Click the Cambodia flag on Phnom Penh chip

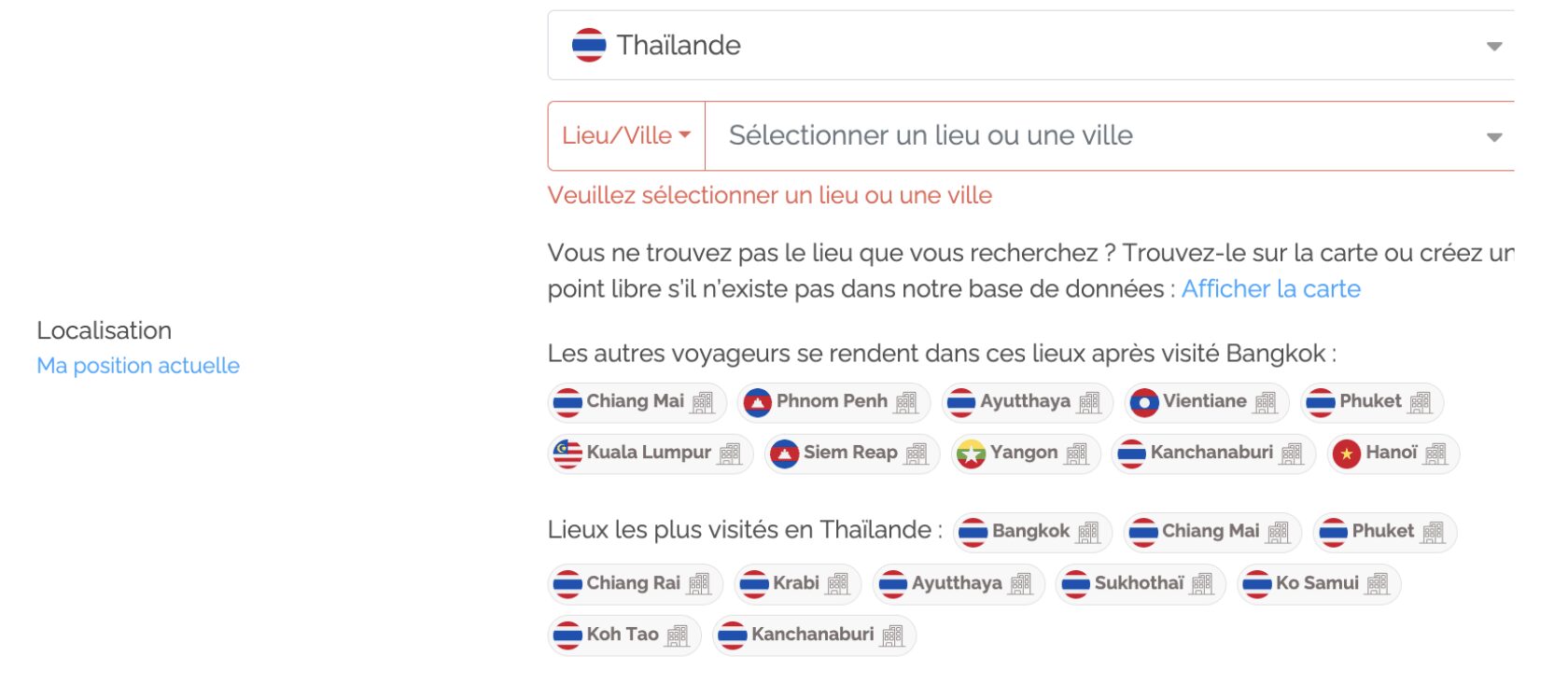tap(758, 402)
